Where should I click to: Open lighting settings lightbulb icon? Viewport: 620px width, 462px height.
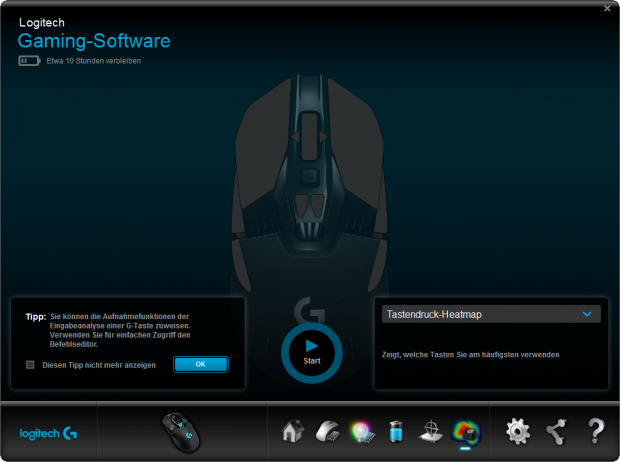pyautogui.click(x=362, y=432)
